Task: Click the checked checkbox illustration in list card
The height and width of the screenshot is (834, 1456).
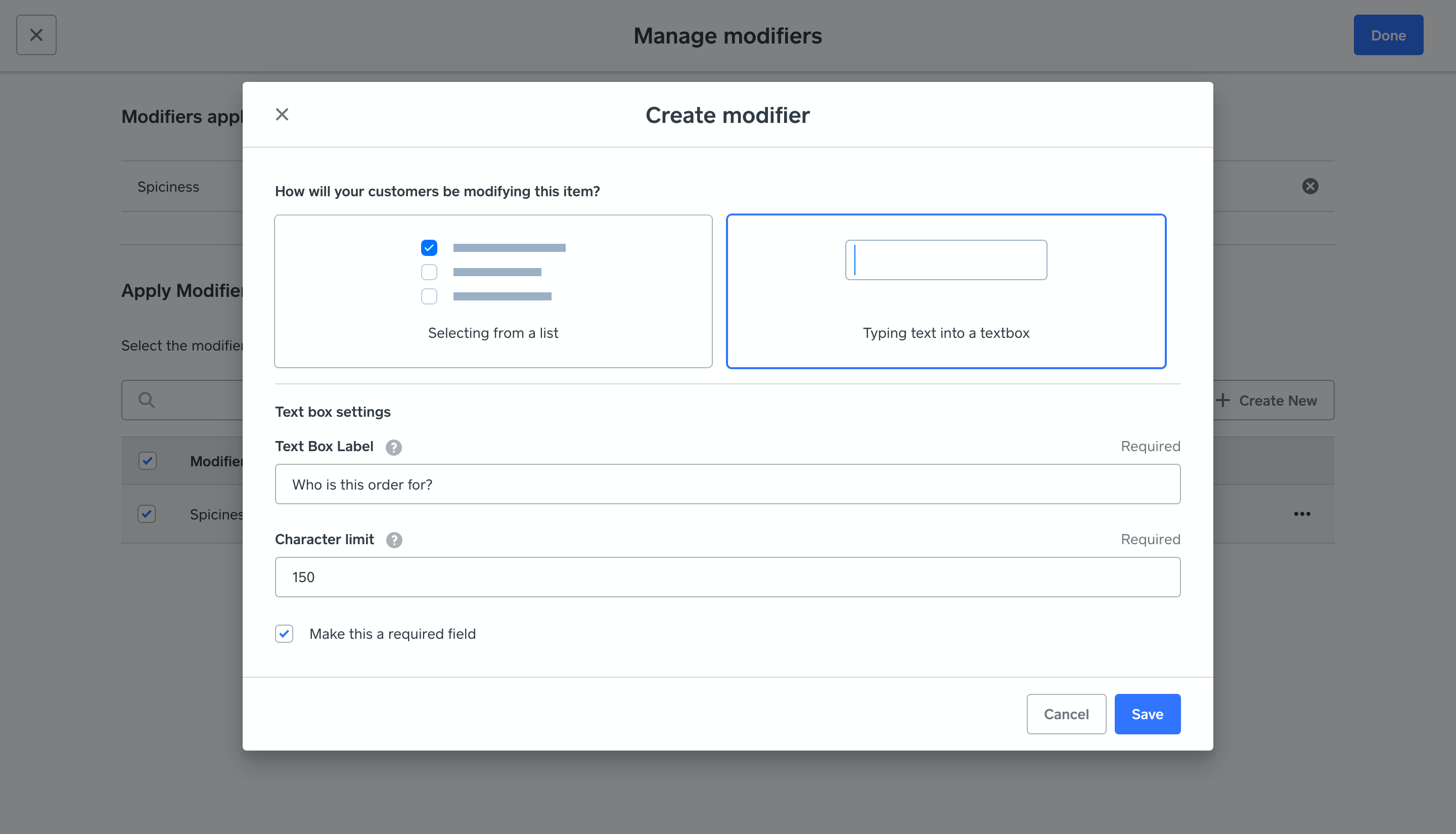Action: (429, 248)
